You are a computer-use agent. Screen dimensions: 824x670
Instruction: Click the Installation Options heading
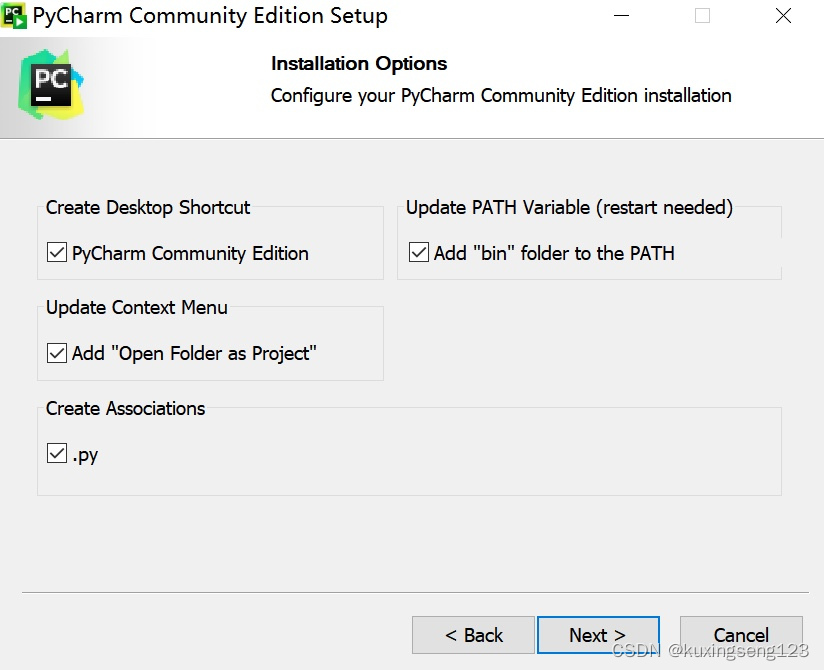(x=358, y=63)
